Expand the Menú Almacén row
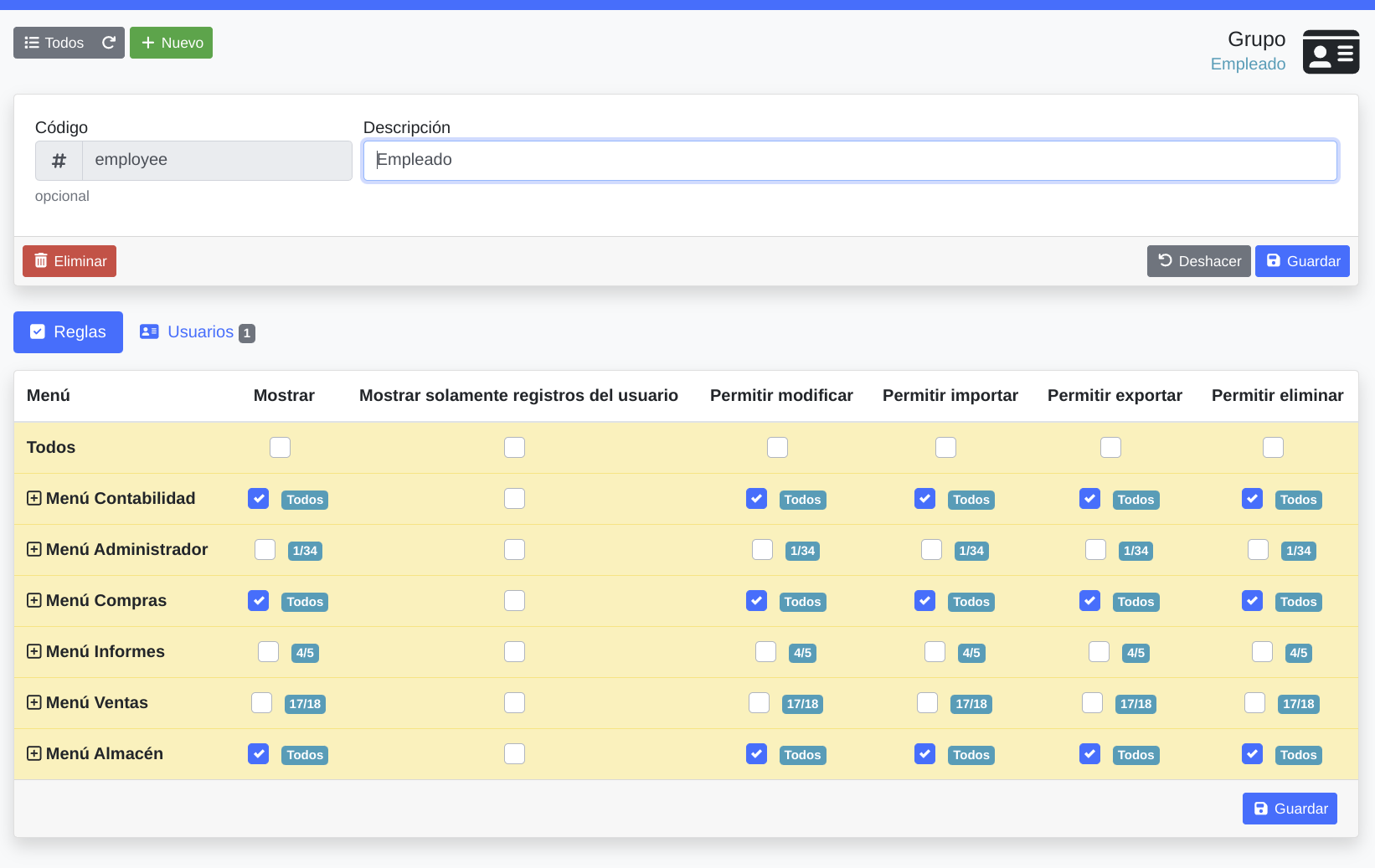 [34, 754]
